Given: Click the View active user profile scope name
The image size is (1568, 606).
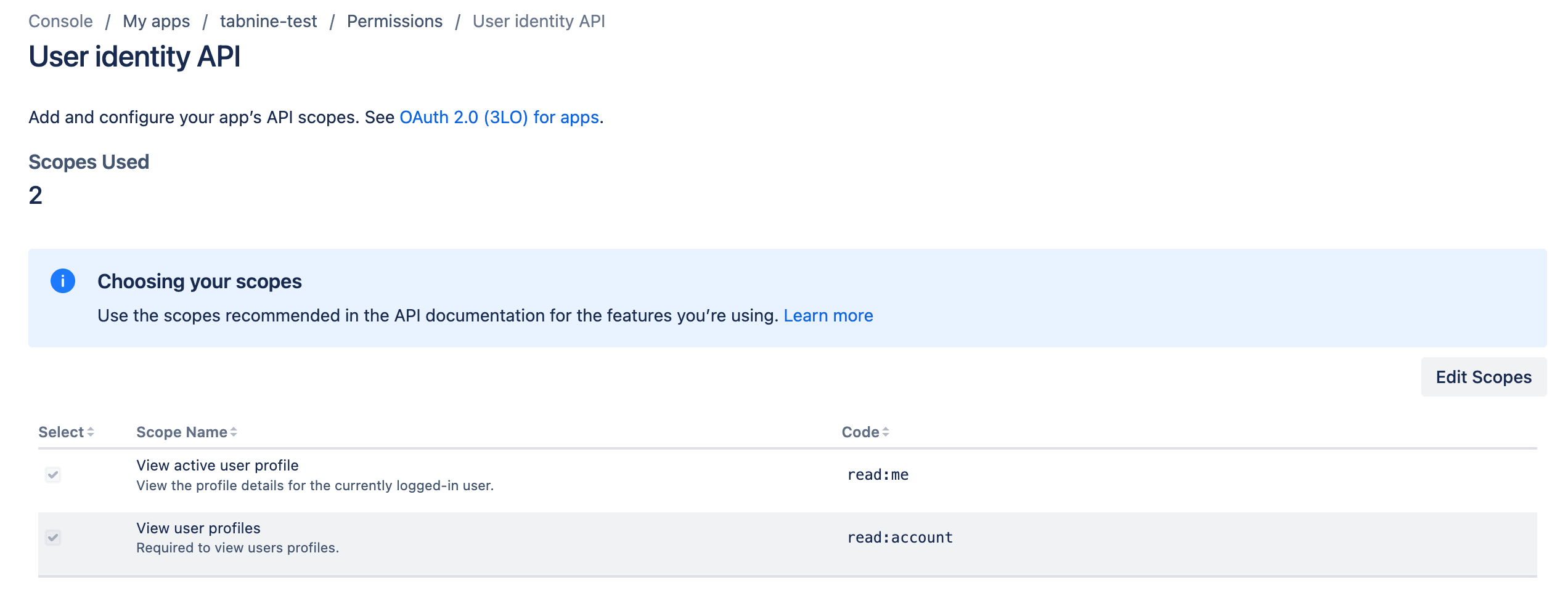Looking at the screenshot, I should tap(218, 466).
